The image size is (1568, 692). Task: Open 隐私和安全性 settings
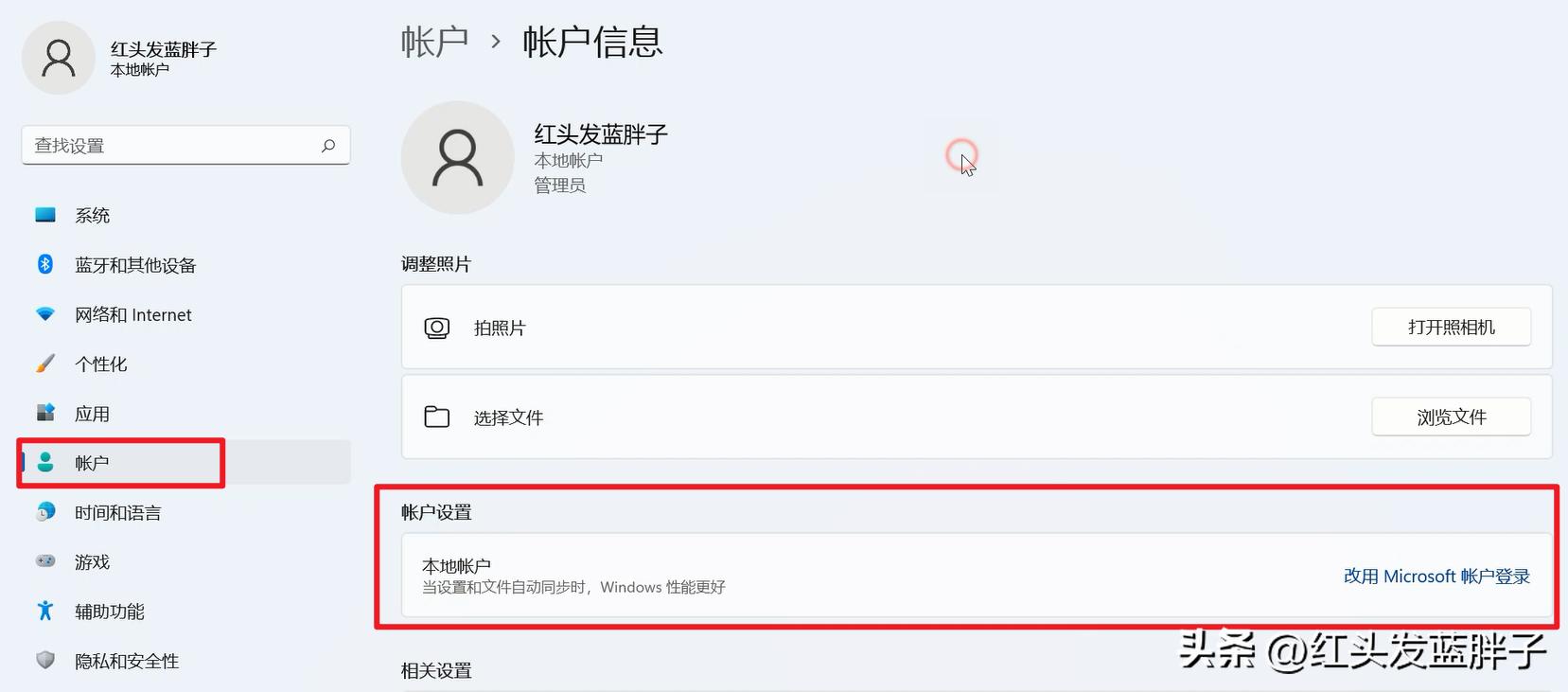(x=44, y=661)
